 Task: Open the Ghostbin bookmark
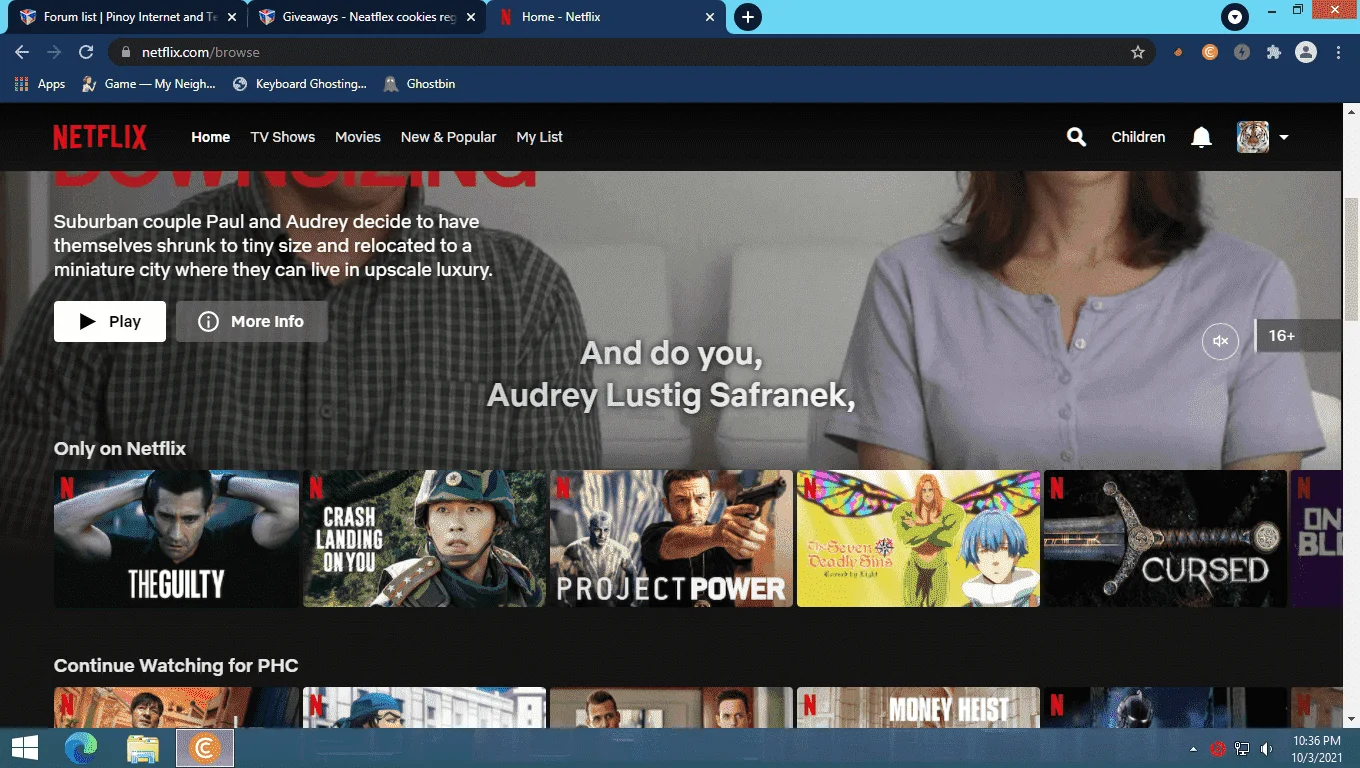click(x=420, y=84)
